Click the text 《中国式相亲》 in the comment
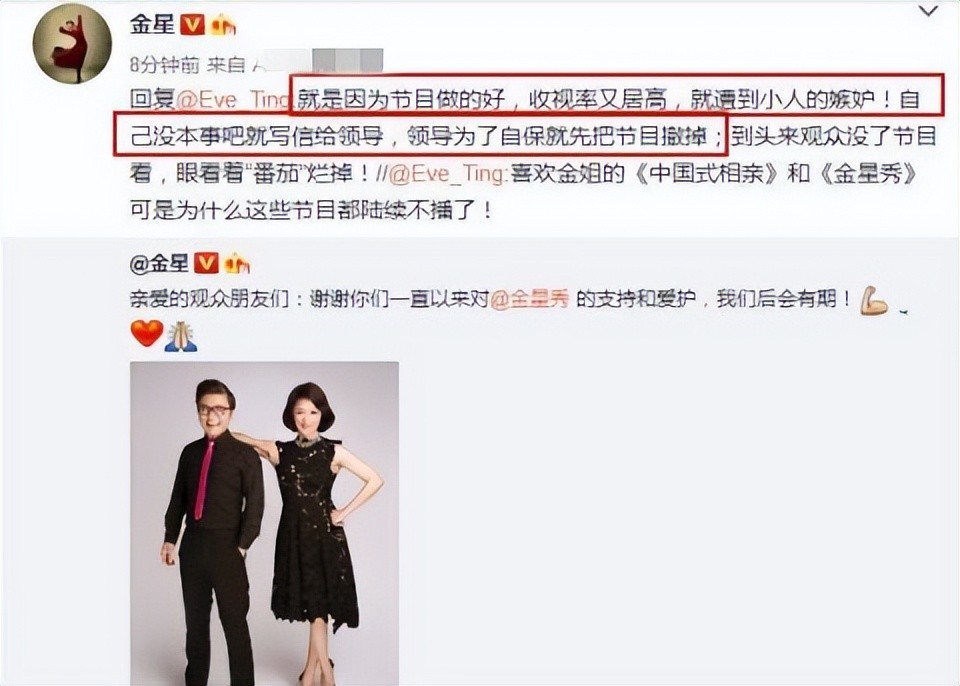Viewport: 960px width, 686px height. tap(707, 175)
